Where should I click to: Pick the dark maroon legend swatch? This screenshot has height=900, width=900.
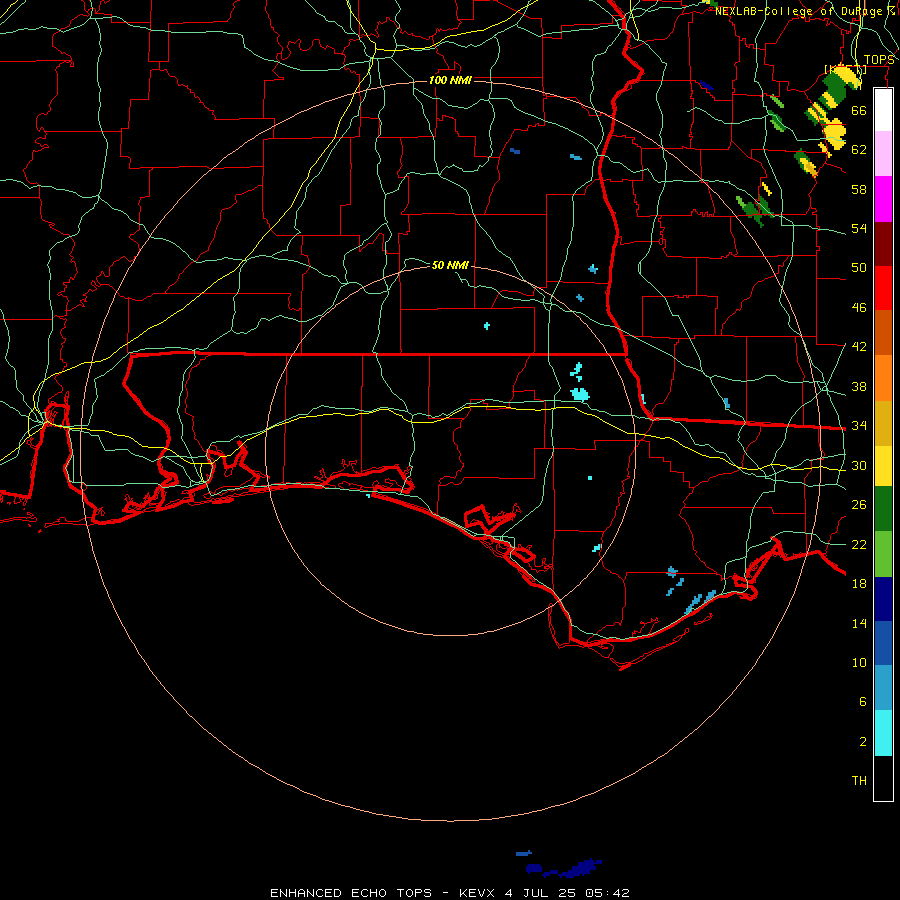[x=883, y=243]
